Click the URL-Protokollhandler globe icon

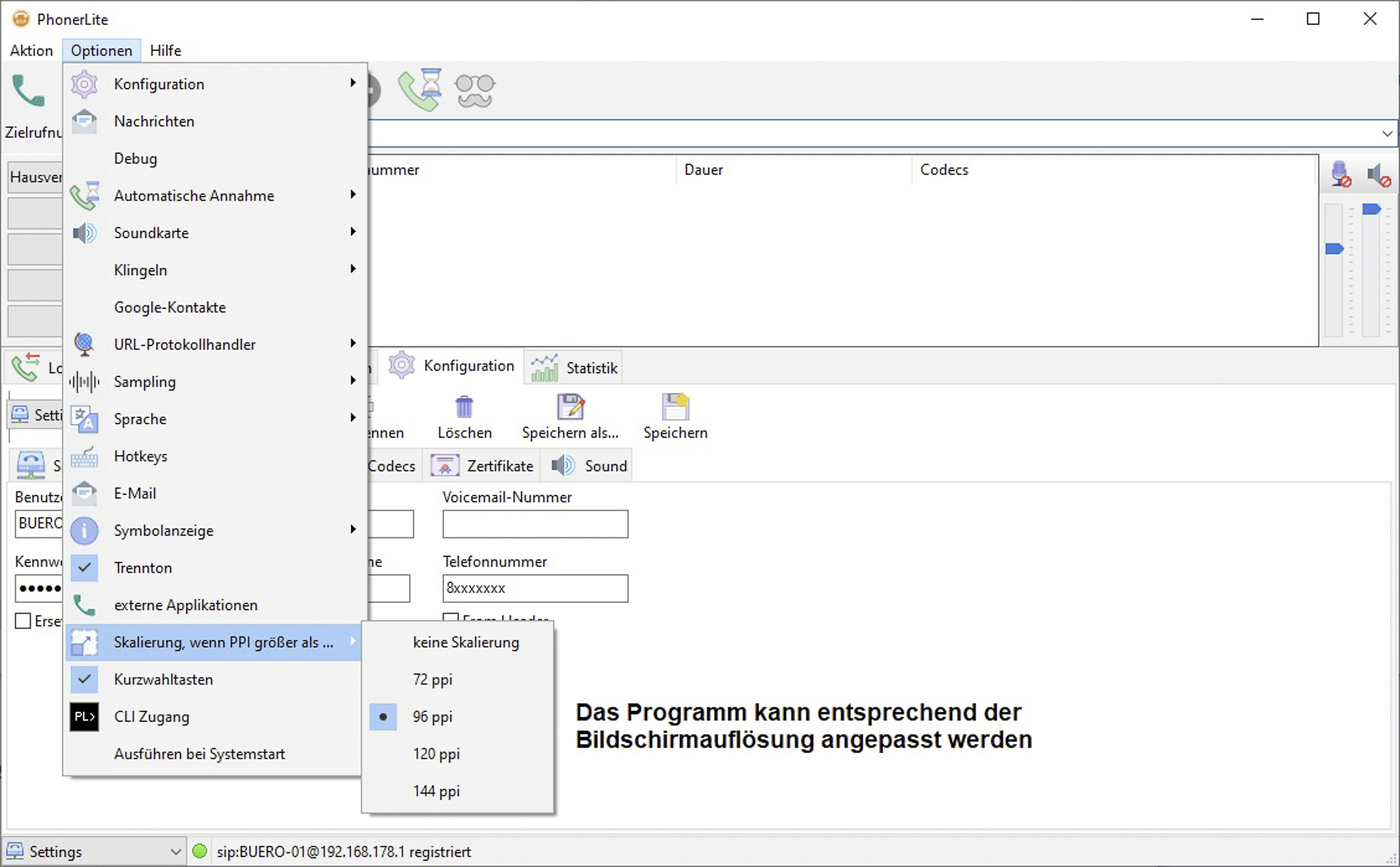tap(85, 344)
